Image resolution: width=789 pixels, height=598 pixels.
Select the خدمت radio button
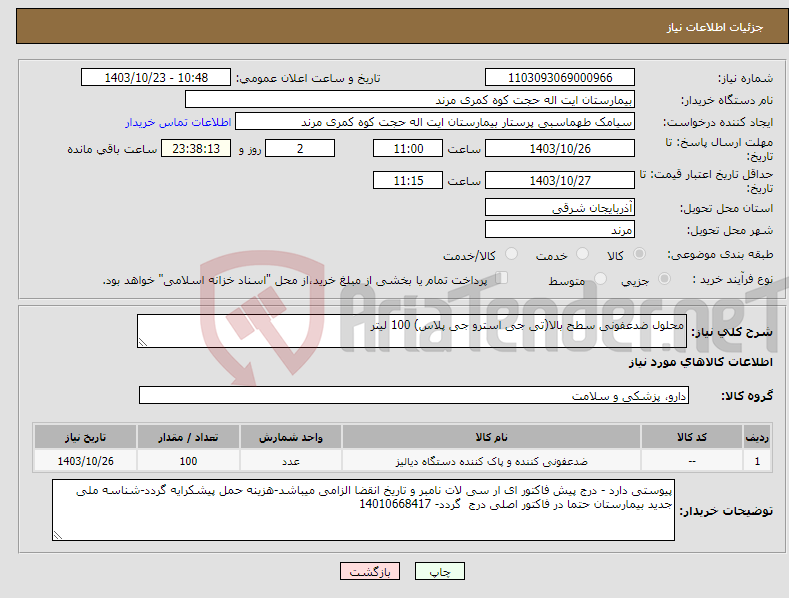coord(582,254)
